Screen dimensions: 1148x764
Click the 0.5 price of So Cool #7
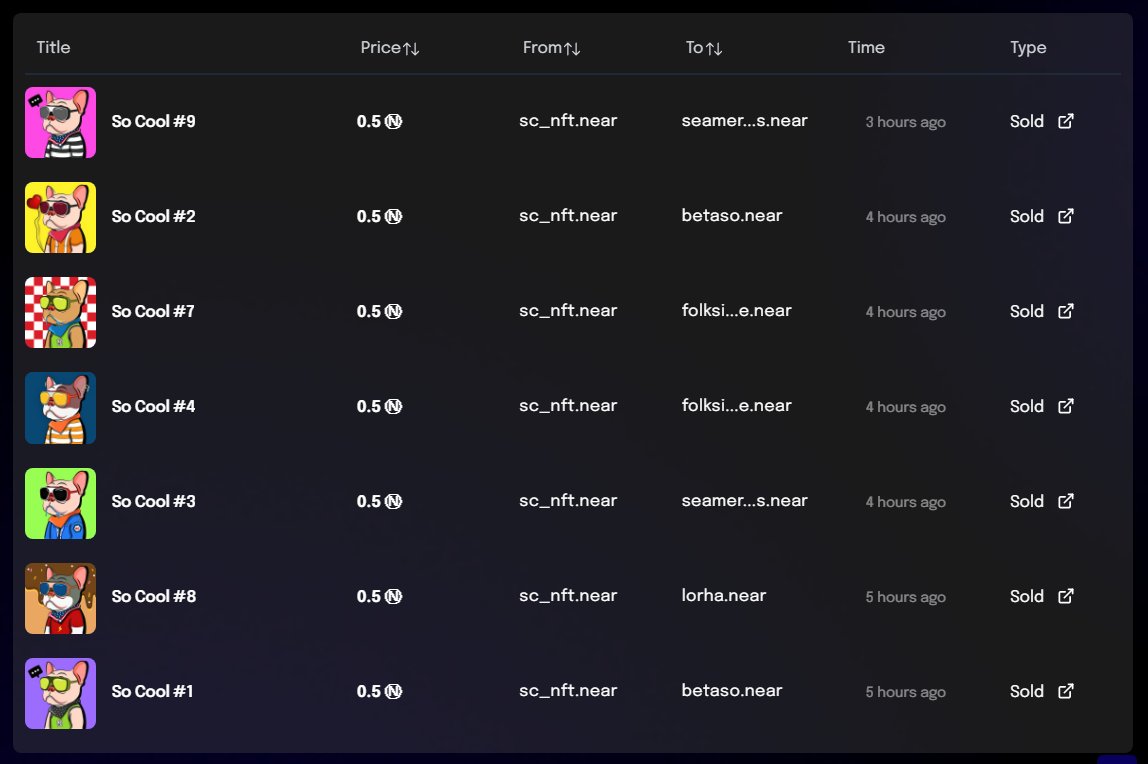tap(379, 312)
